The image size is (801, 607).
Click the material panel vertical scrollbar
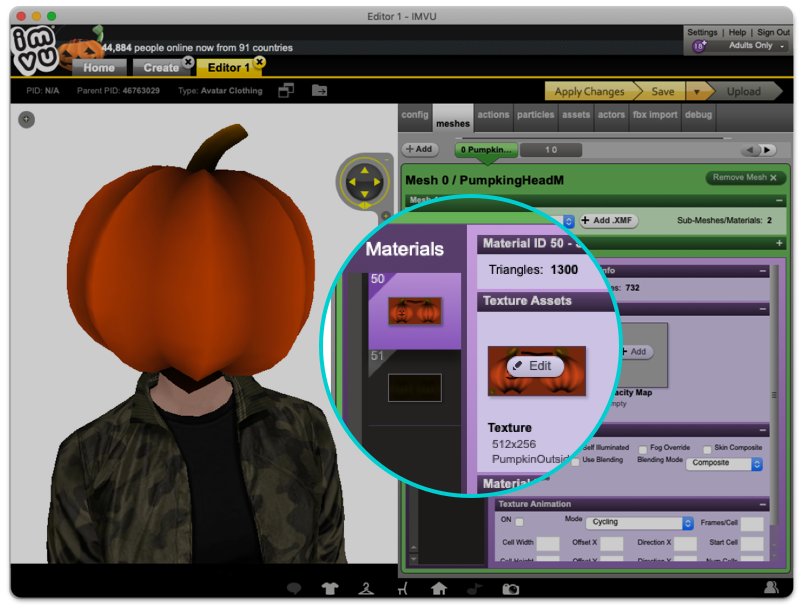[774, 395]
